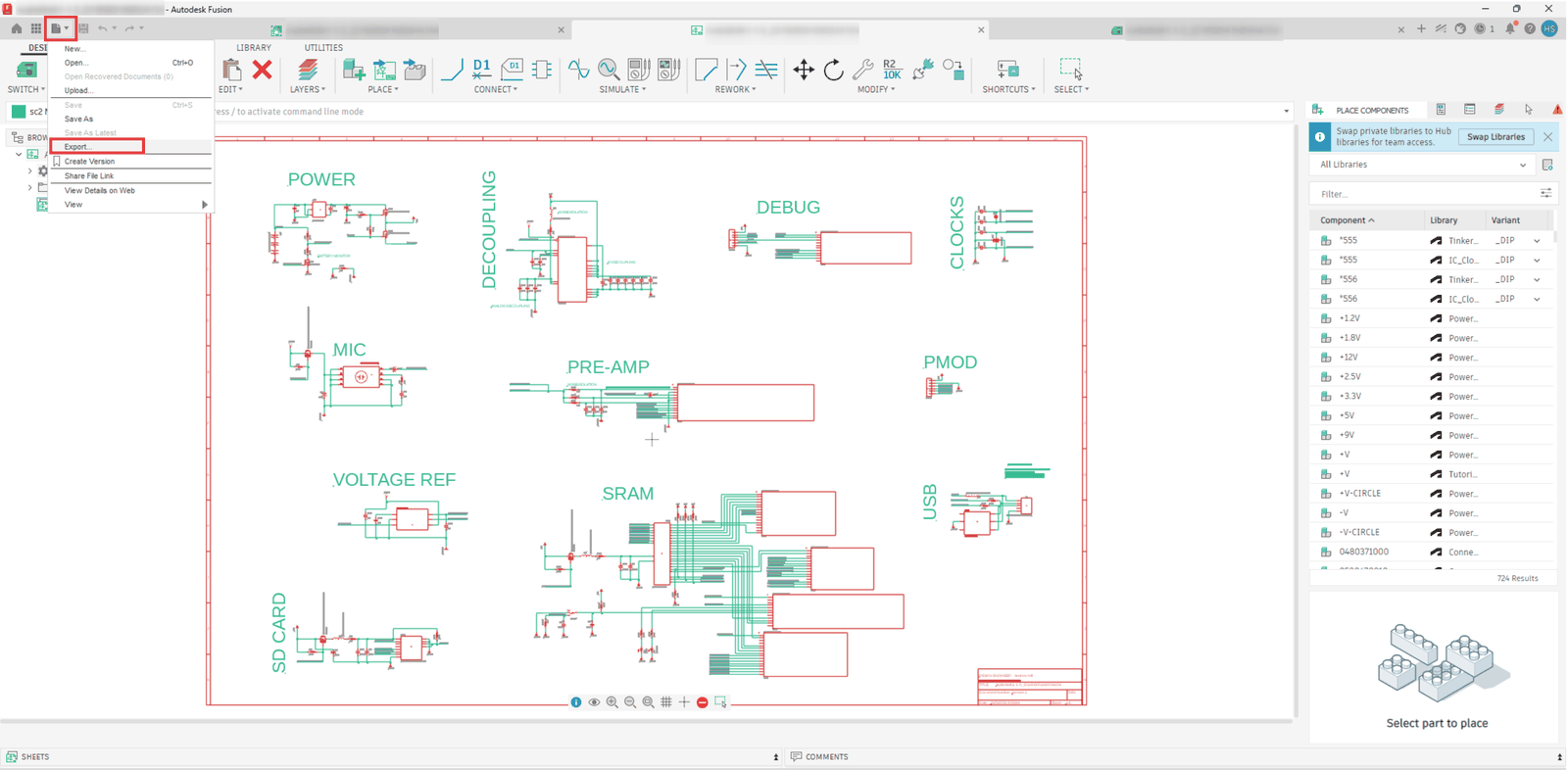Open the SIMULATE dropdown

pyautogui.click(x=623, y=89)
